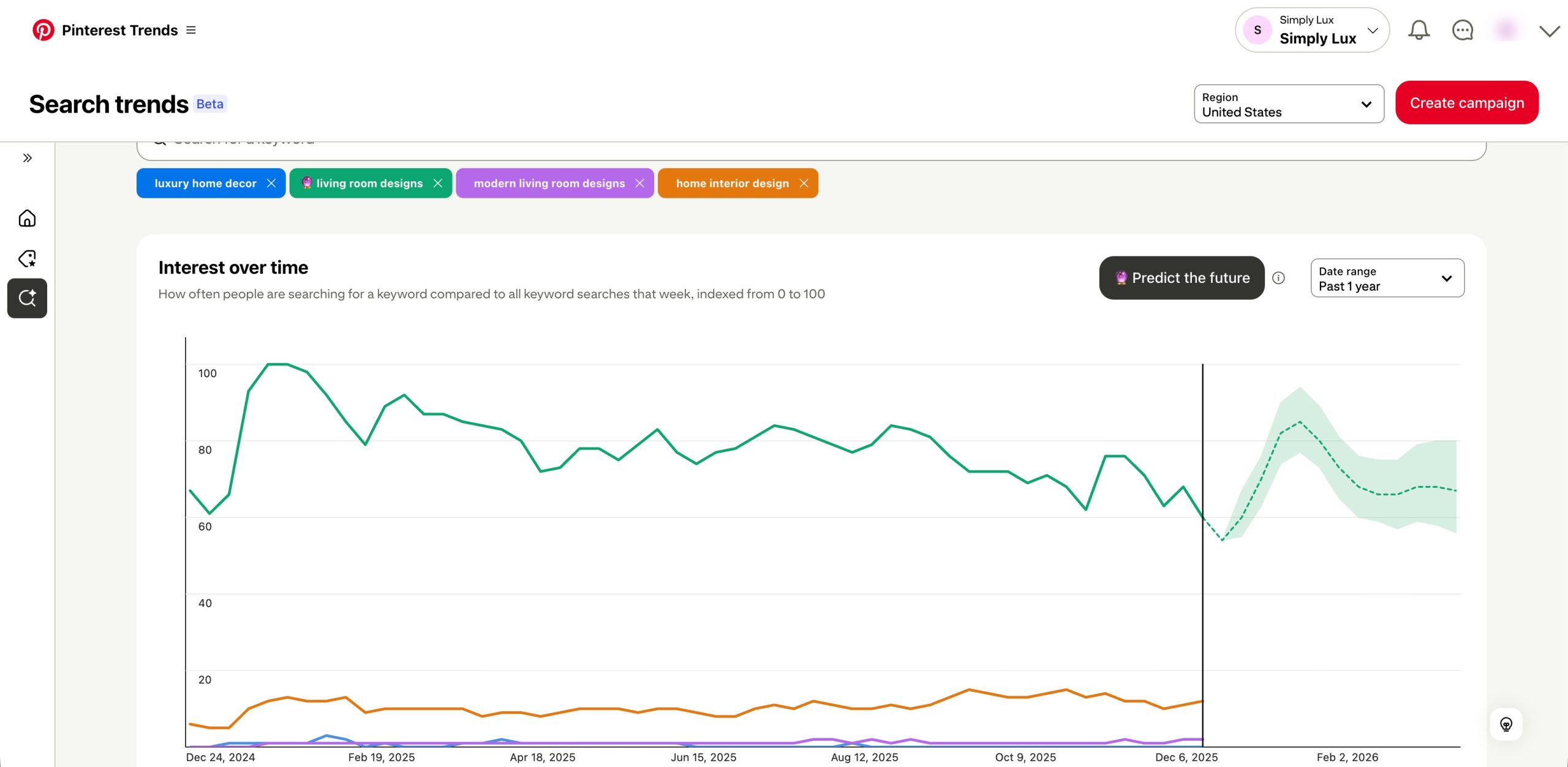This screenshot has height=767, width=1568.
Task: Expand the sidebar with double-chevron icon
Action: pos(28,158)
